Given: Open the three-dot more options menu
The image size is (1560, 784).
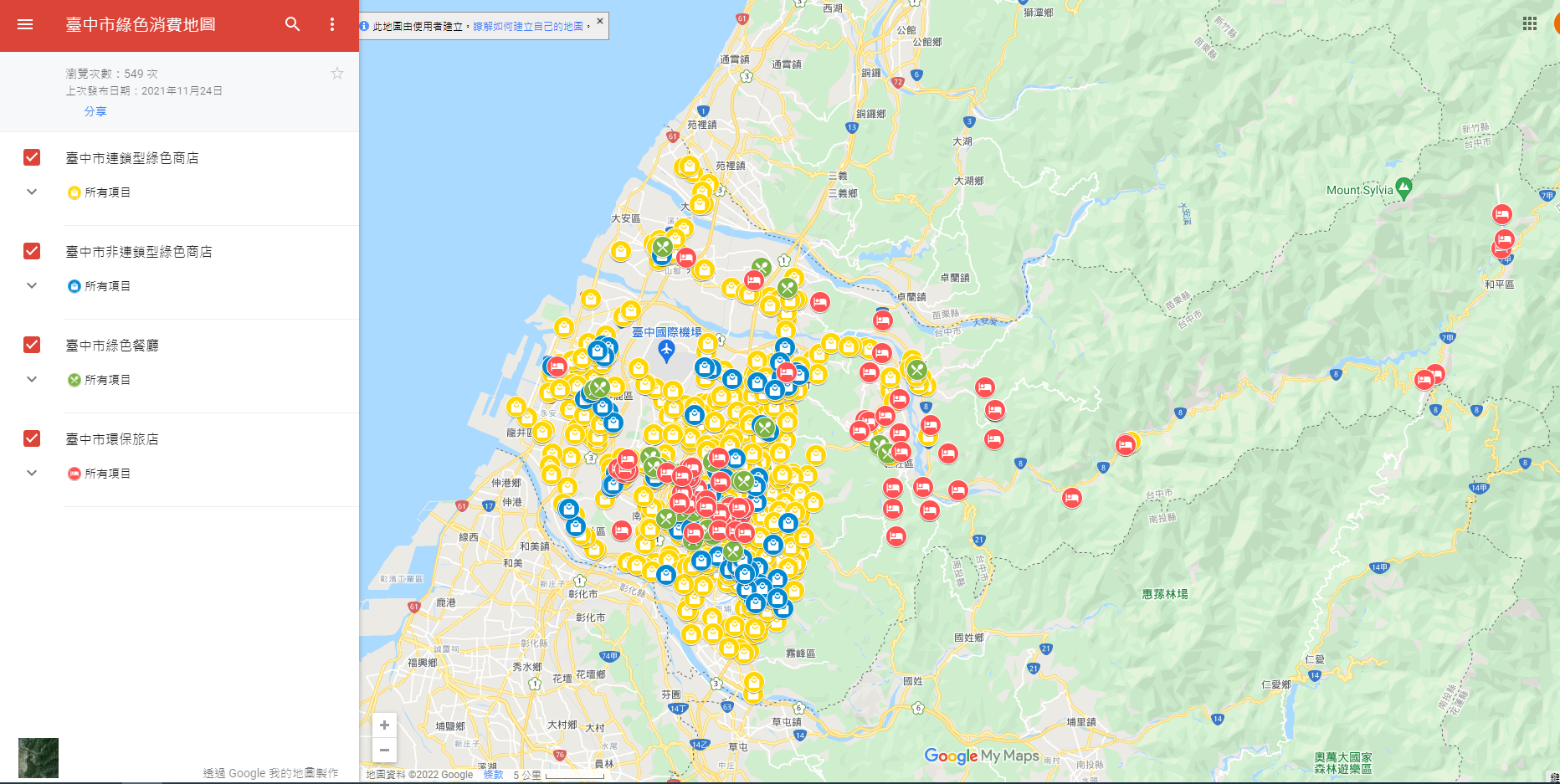Looking at the screenshot, I should [x=332, y=24].
